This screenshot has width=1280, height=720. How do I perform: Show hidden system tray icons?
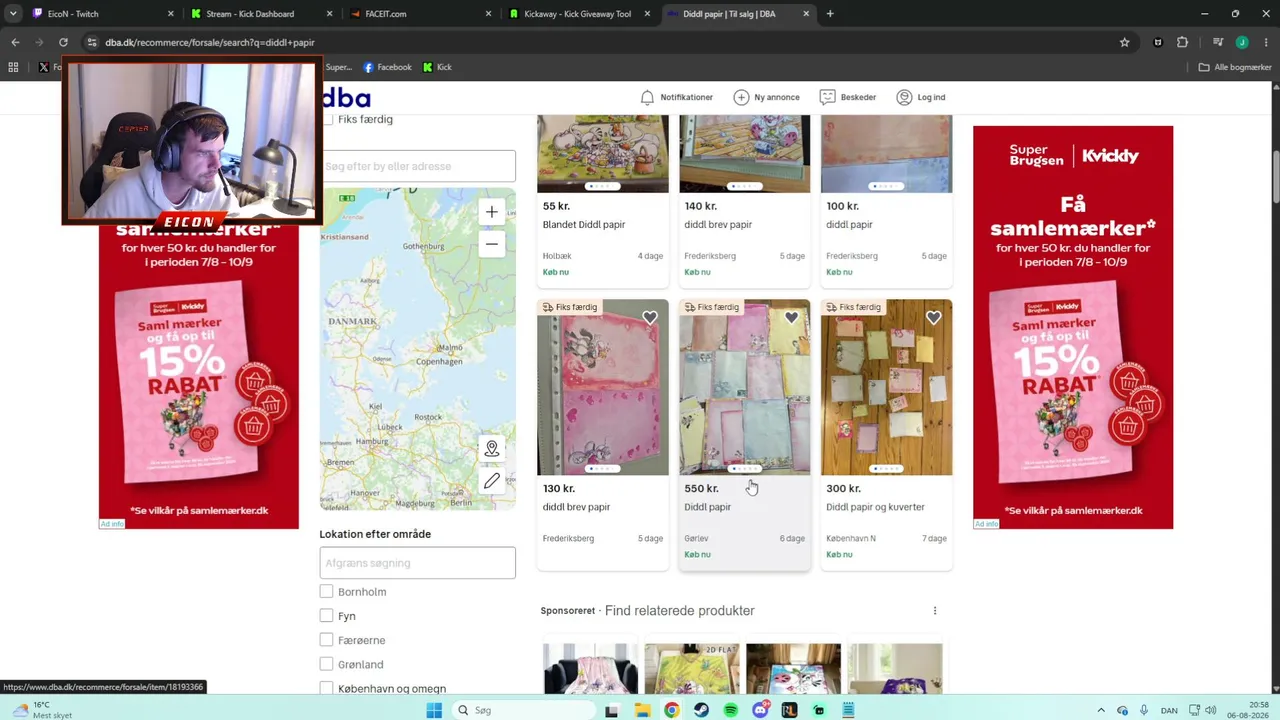1101,710
